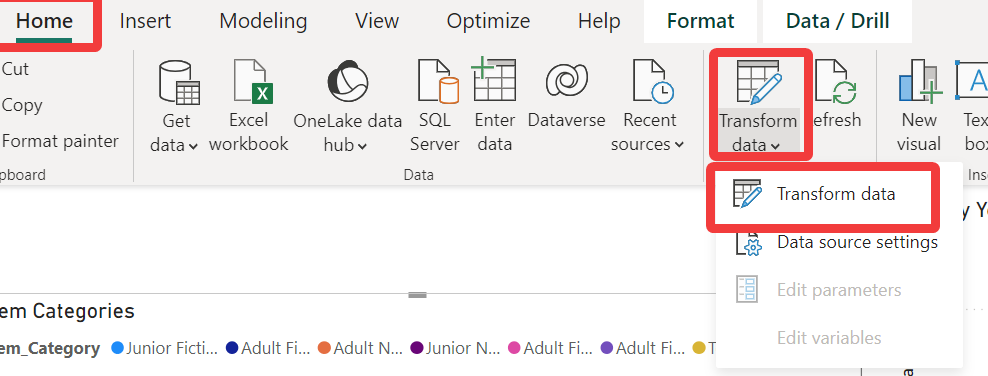Click the Copy clipboard button
This screenshot has width=988, height=376.
(x=22, y=105)
